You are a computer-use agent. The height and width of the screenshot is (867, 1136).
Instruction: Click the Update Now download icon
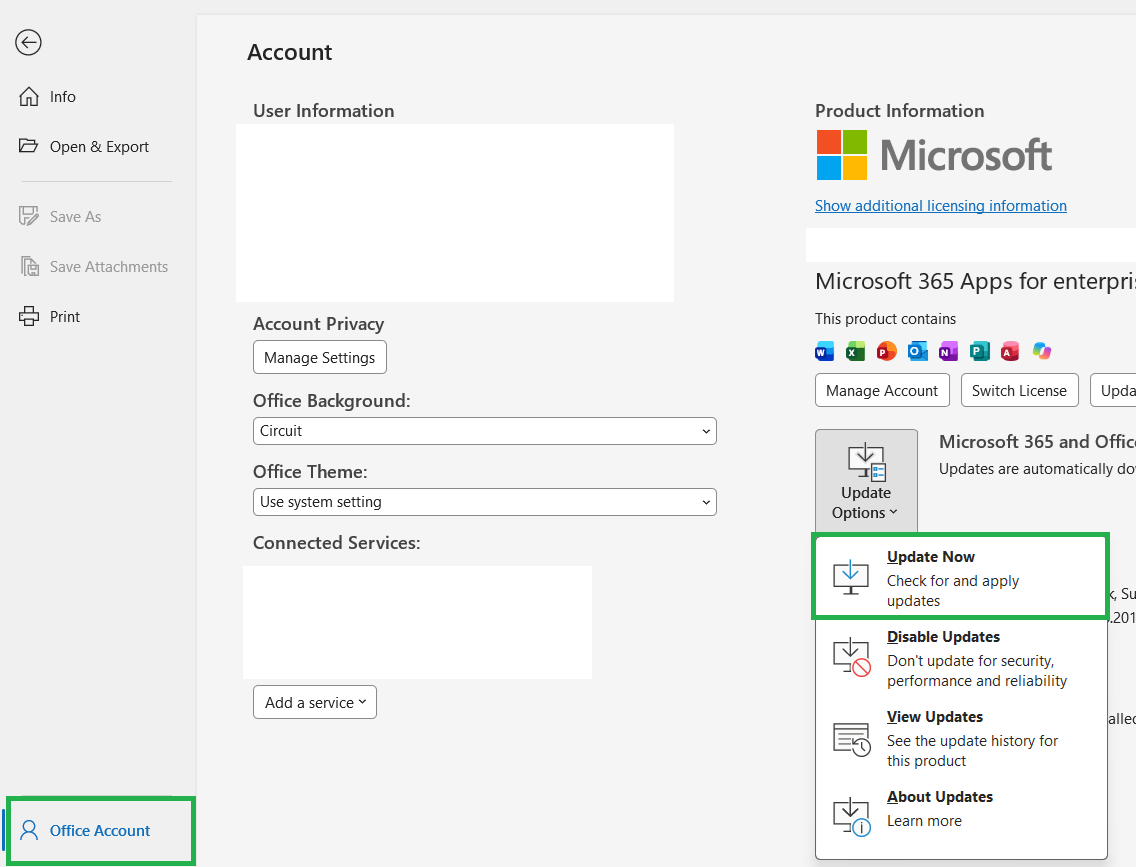[x=851, y=577]
